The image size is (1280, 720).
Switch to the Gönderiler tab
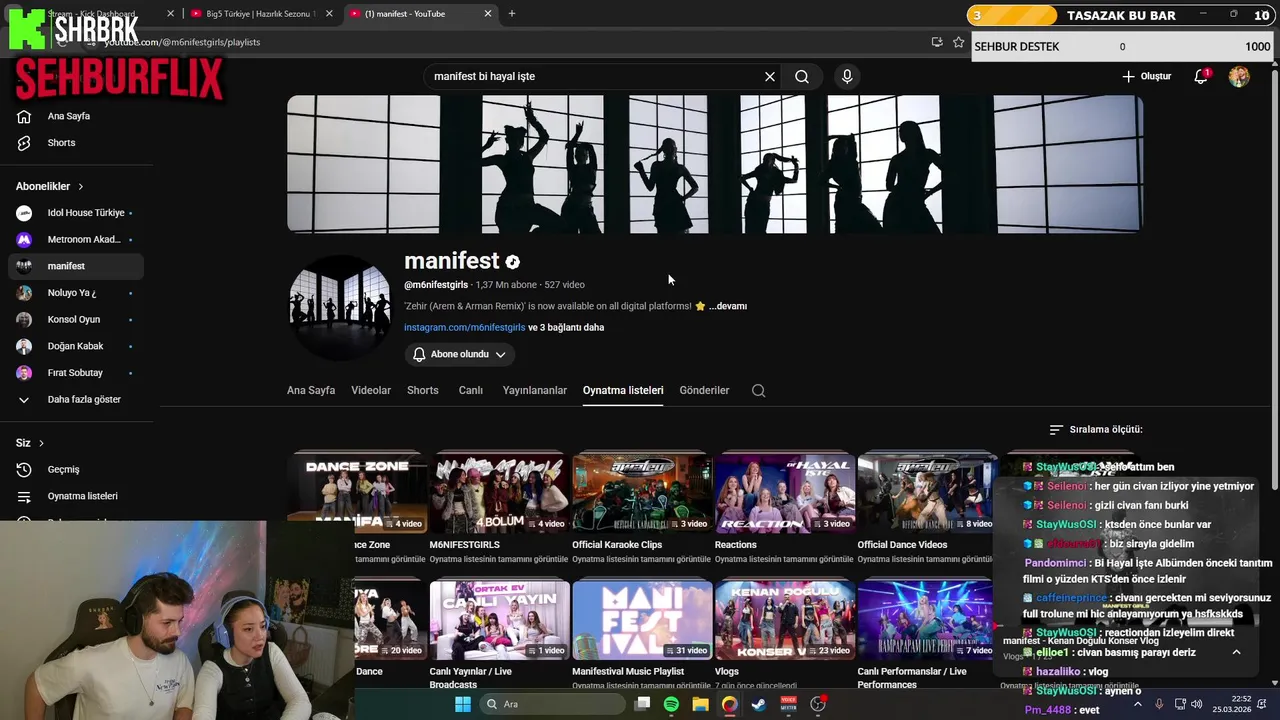tap(704, 390)
